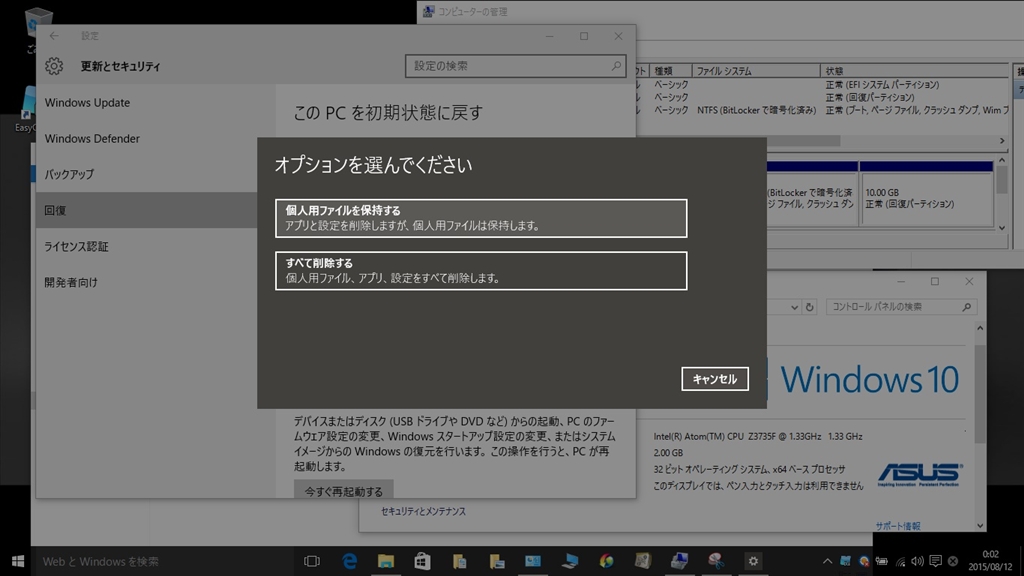This screenshot has width=1024, height=576.
Task: Click the ASUS logo in System window
Action: (920, 474)
